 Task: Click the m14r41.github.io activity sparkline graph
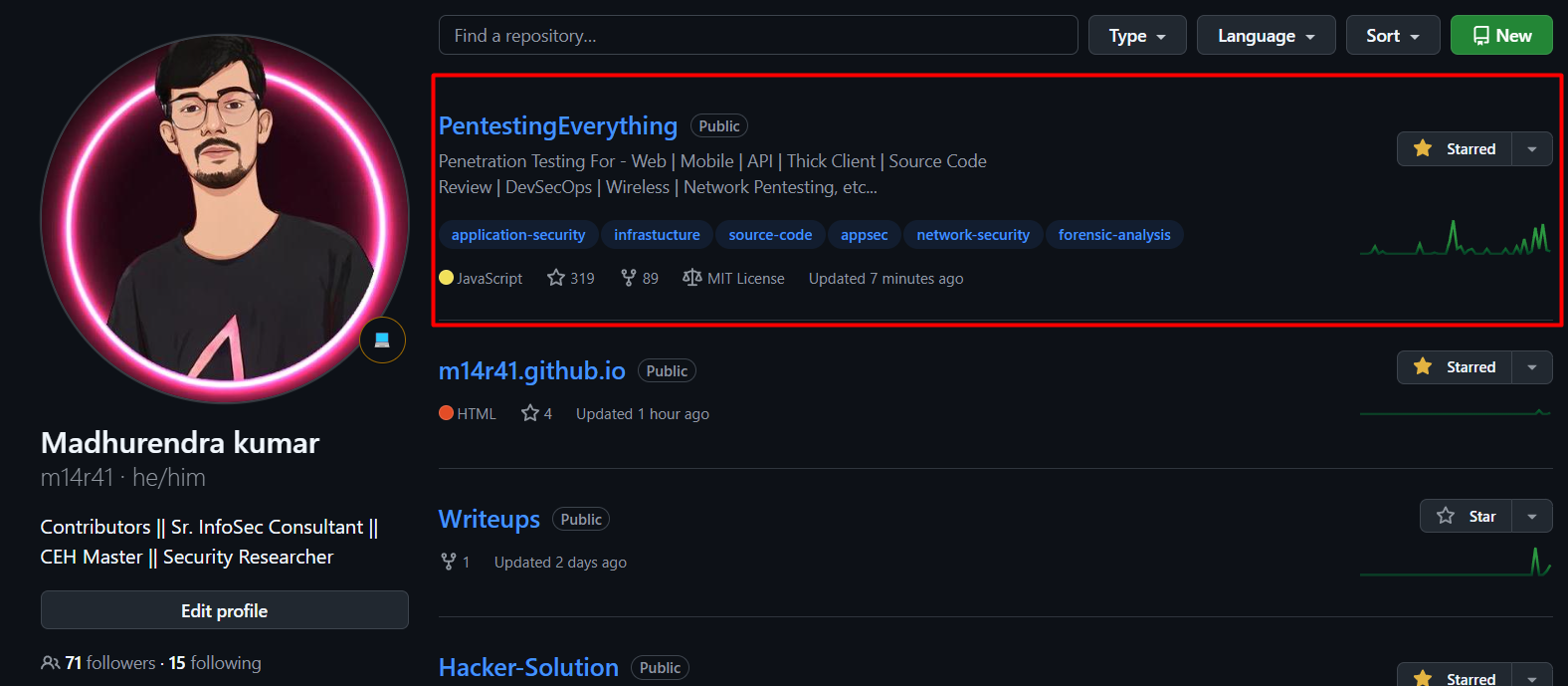1456,412
